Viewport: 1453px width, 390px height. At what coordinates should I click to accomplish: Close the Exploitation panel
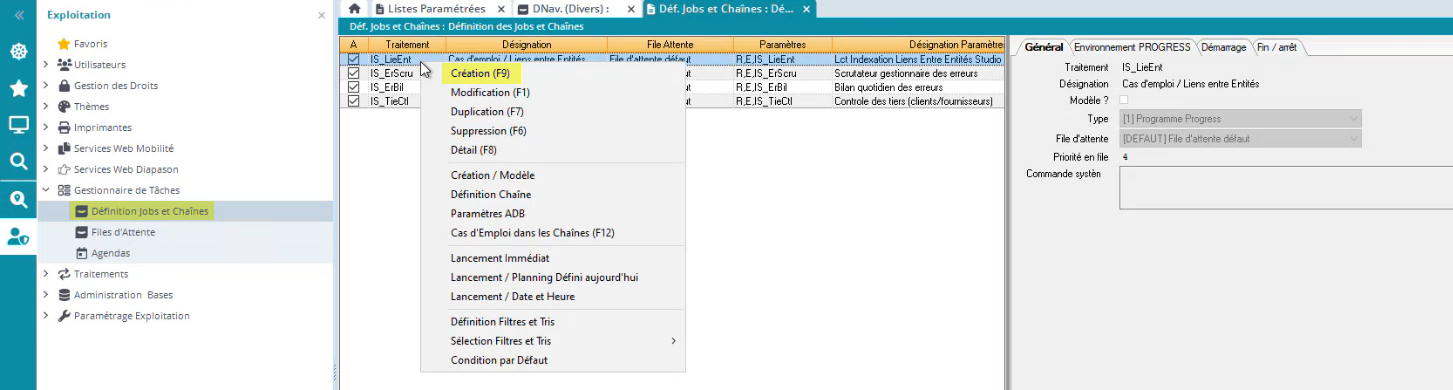[x=321, y=15]
